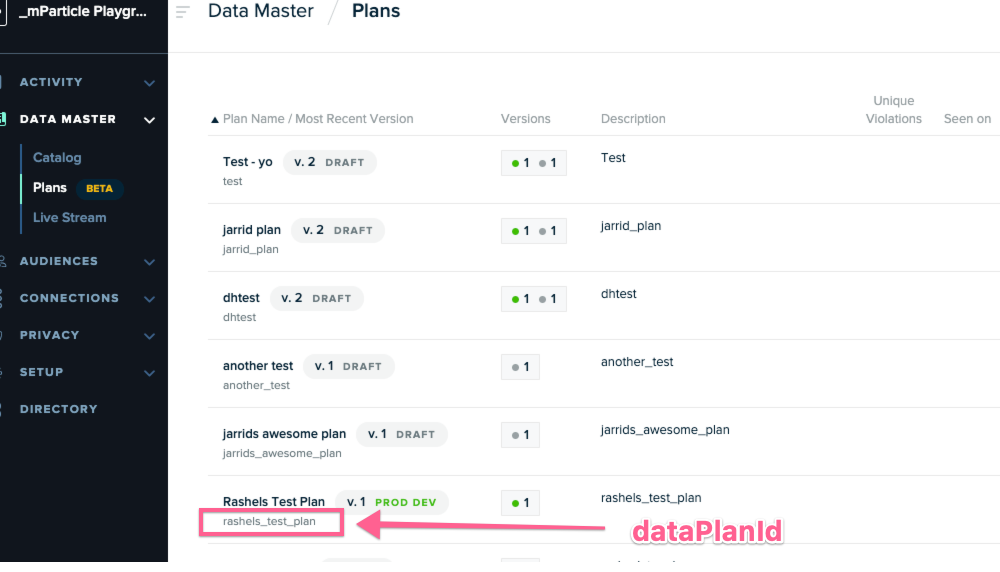
Task: Click dhtest versions count badge
Action: [534, 298]
